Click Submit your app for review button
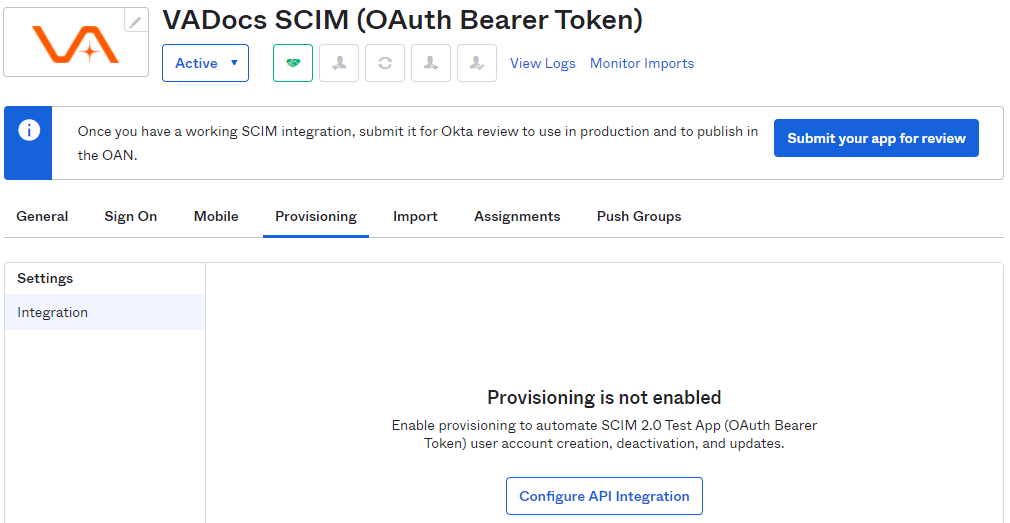Viewport: 1010px width, 523px height. point(876,138)
